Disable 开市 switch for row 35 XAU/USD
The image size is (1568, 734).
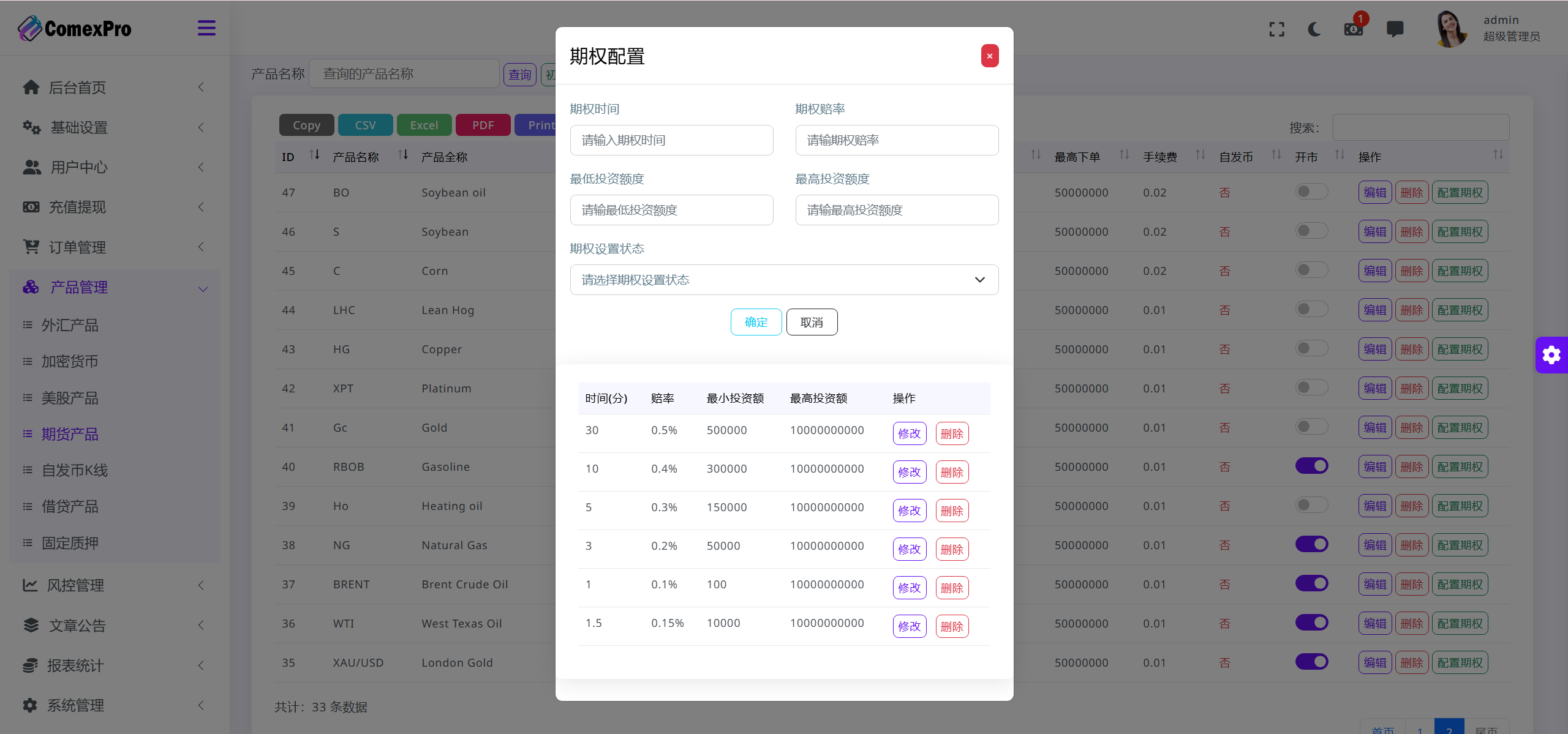coord(1311,662)
